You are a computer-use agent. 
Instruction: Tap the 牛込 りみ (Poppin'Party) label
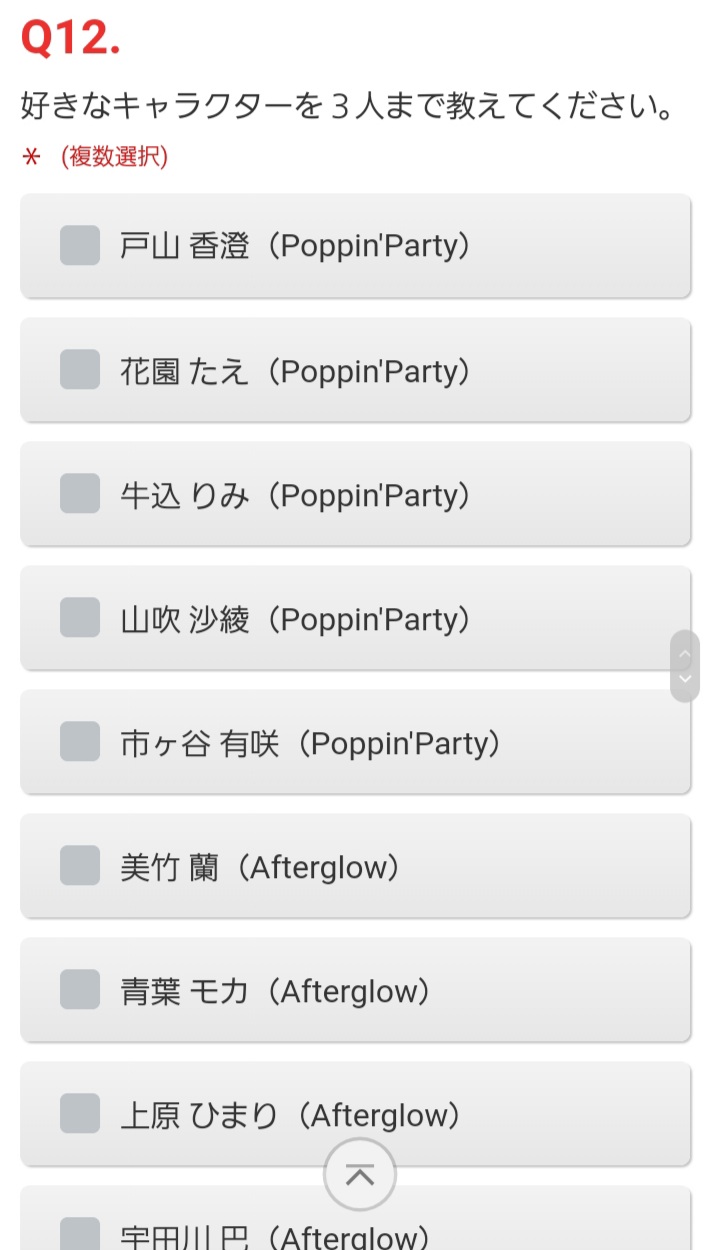click(x=295, y=495)
